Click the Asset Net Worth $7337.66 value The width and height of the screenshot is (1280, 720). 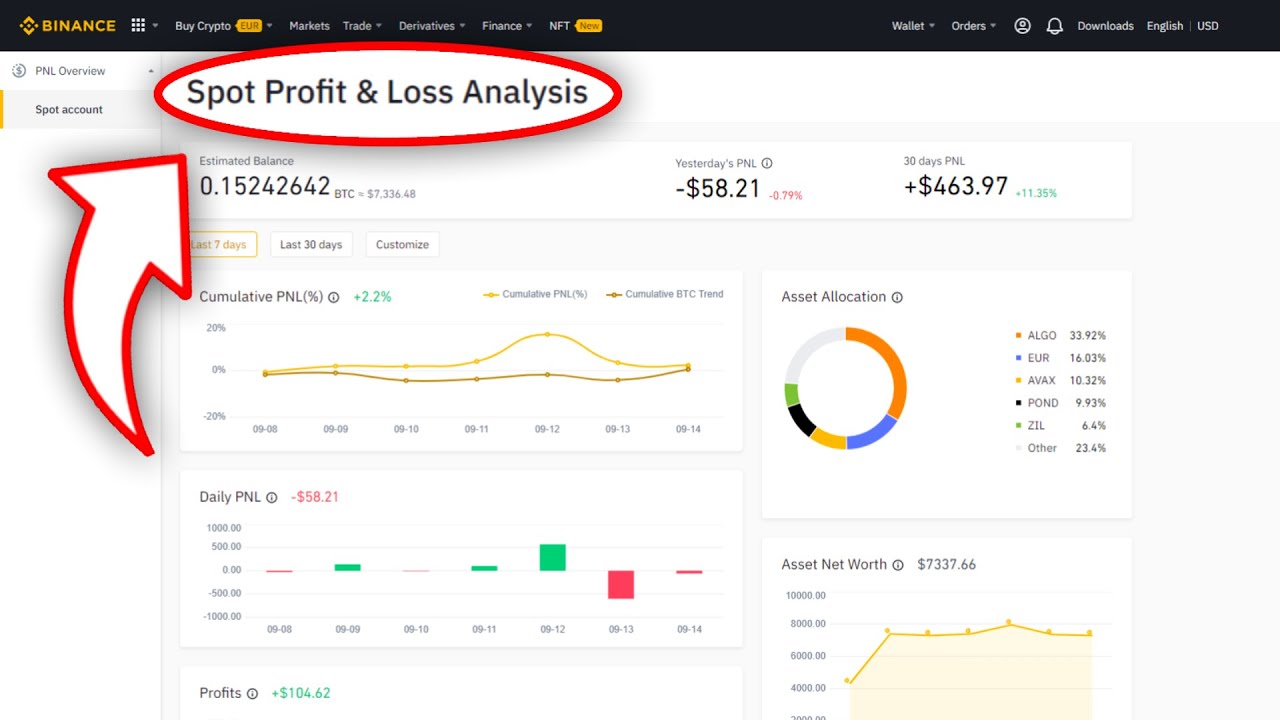[946, 565]
